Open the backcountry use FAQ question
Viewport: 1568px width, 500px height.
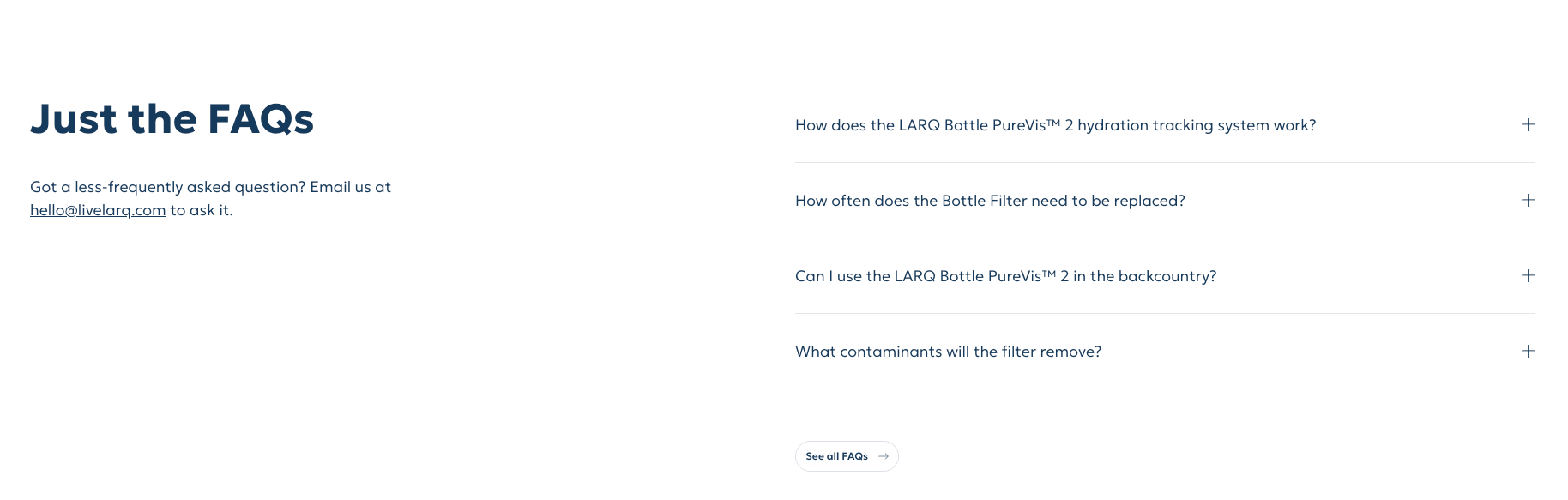pos(1005,276)
